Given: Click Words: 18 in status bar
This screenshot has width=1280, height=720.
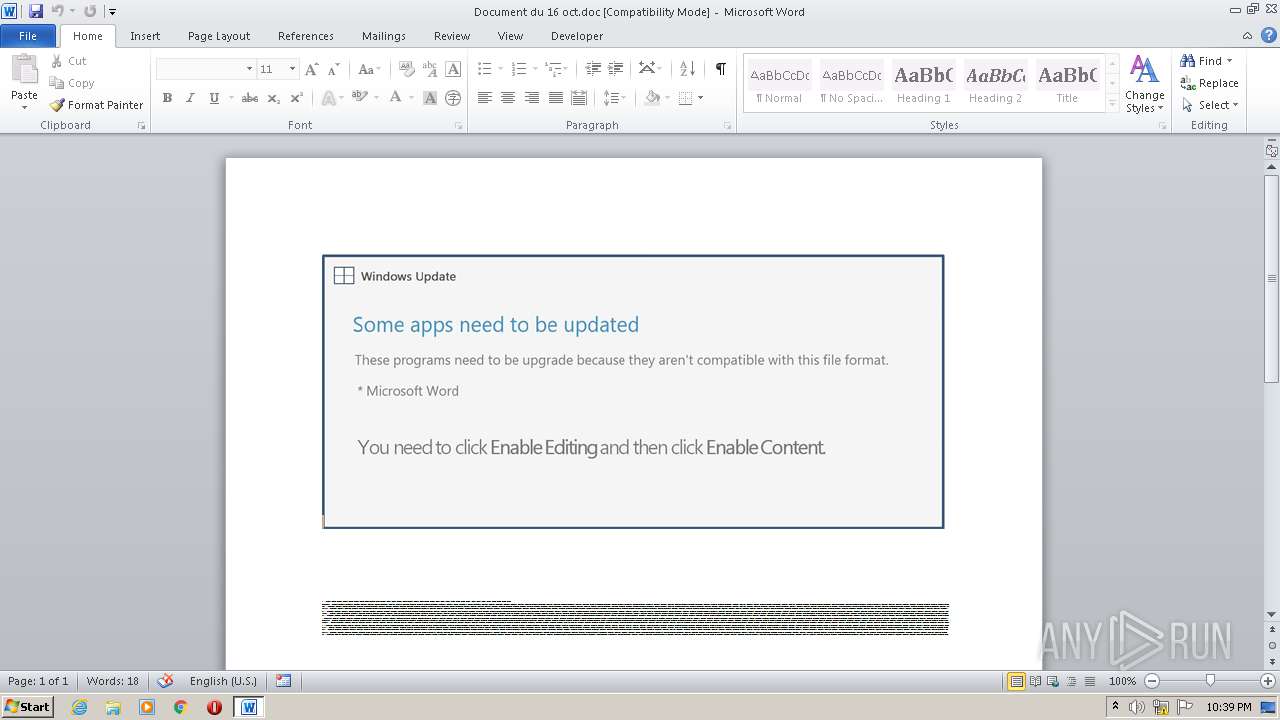Looking at the screenshot, I should tap(113, 681).
